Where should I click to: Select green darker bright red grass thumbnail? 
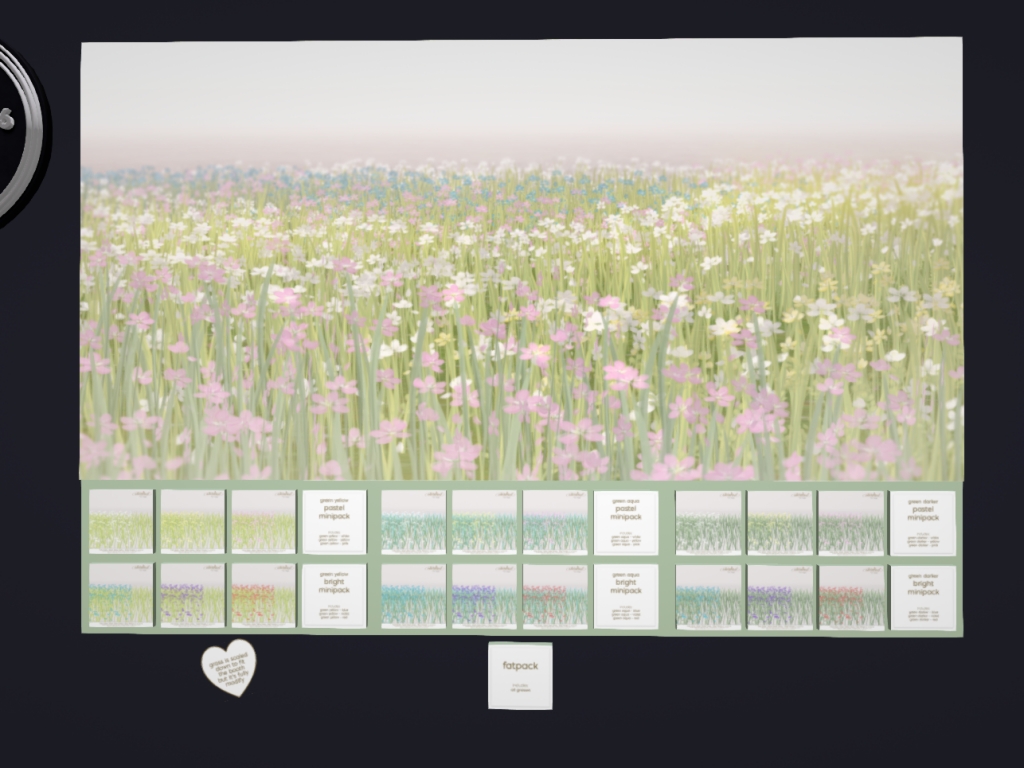click(851, 597)
